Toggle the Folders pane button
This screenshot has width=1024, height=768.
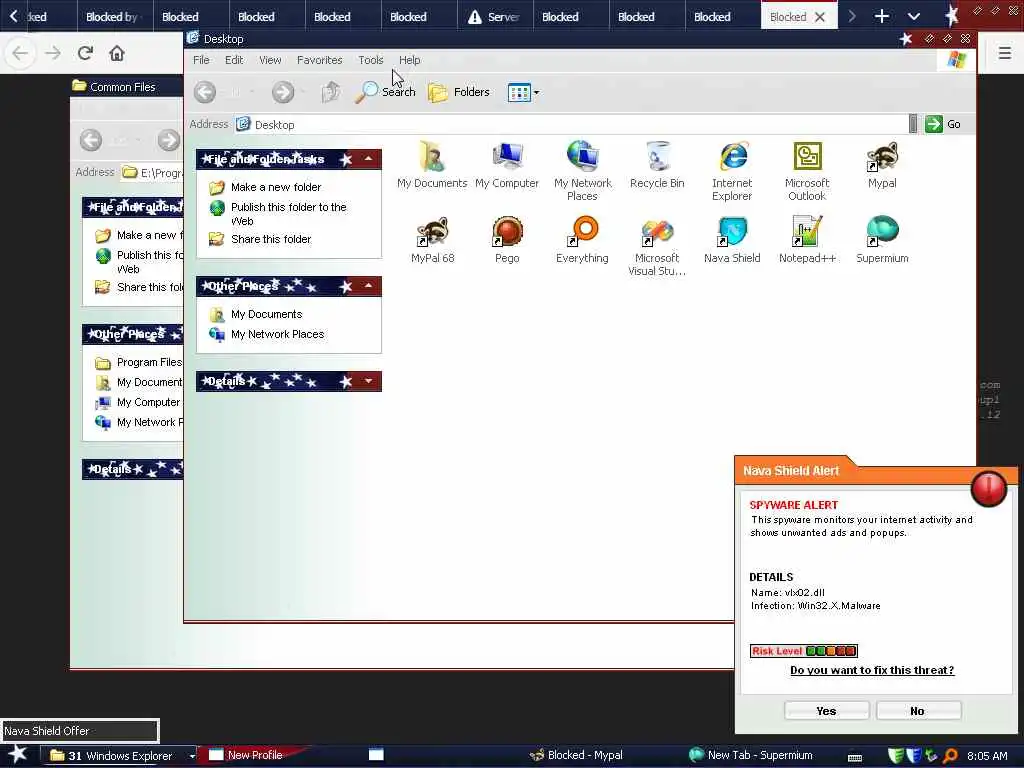click(458, 92)
